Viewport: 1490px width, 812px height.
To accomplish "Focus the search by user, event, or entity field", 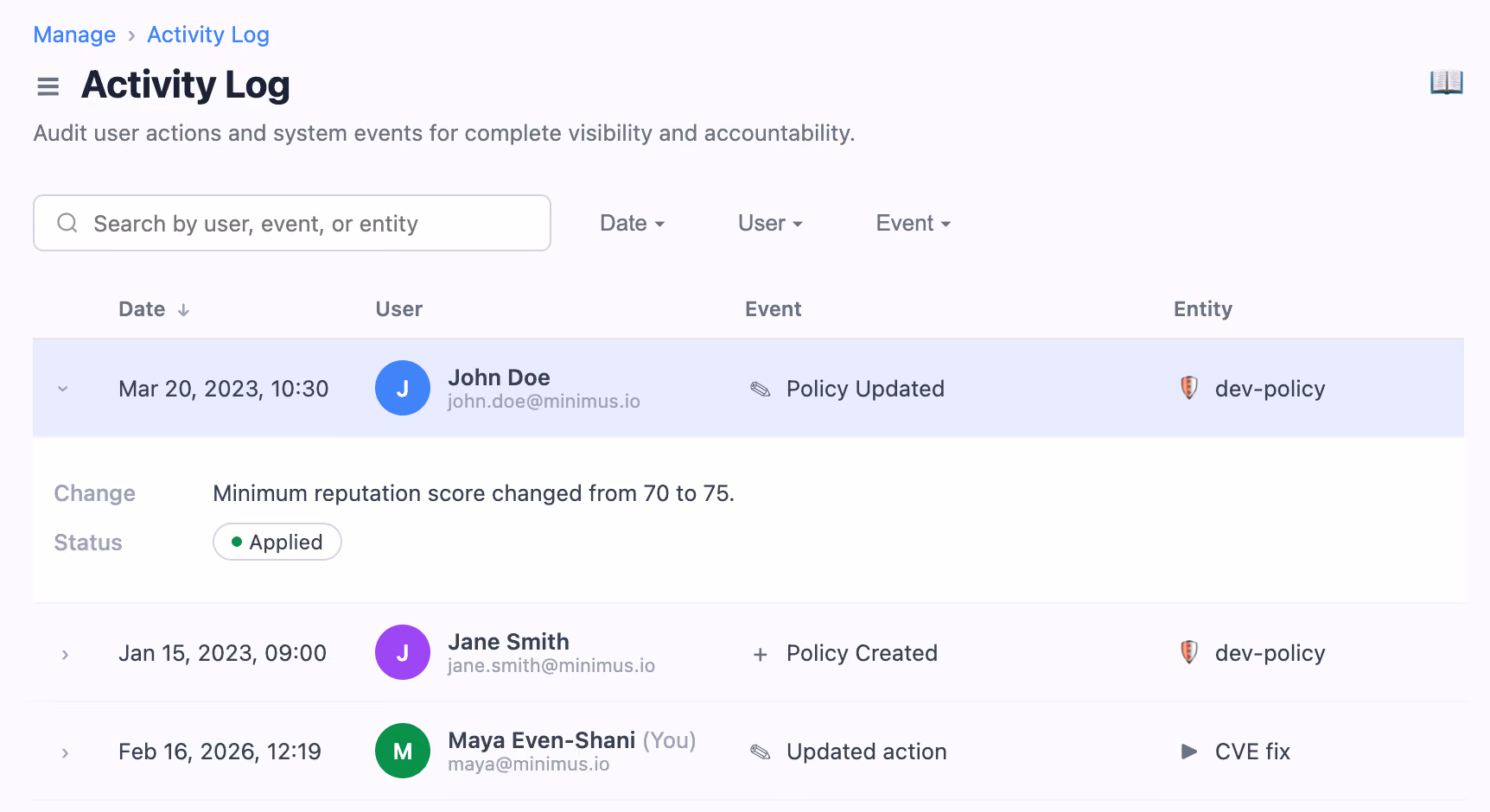I will click(x=292, y=223).
